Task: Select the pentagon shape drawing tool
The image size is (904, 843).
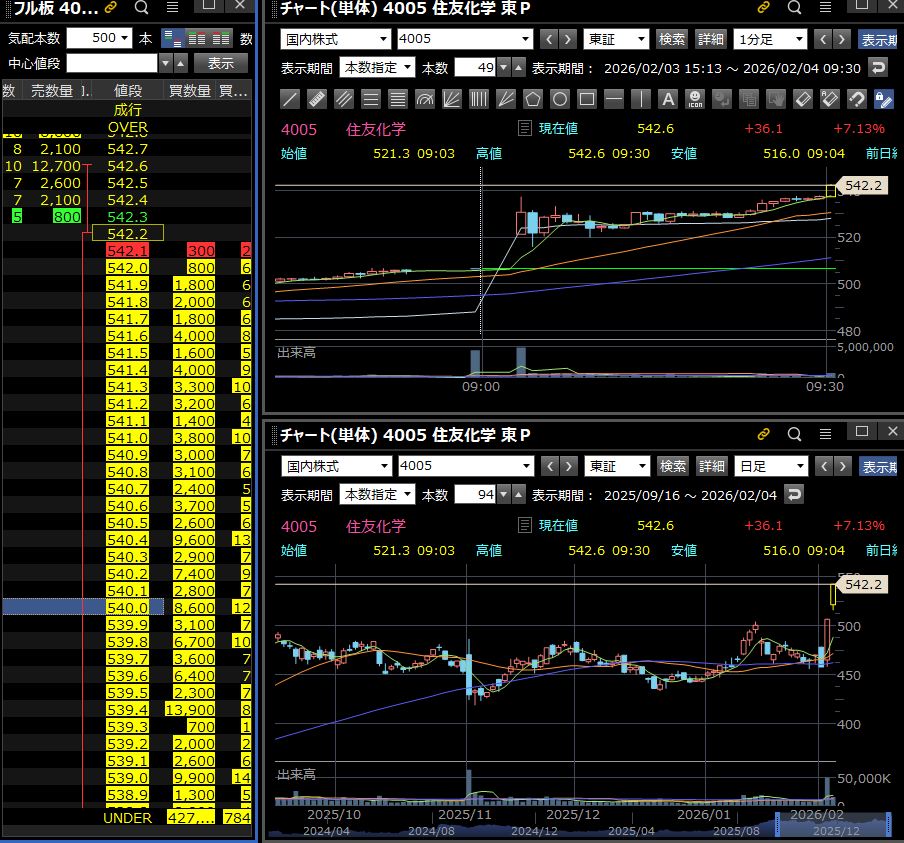Action: [533, 99]
